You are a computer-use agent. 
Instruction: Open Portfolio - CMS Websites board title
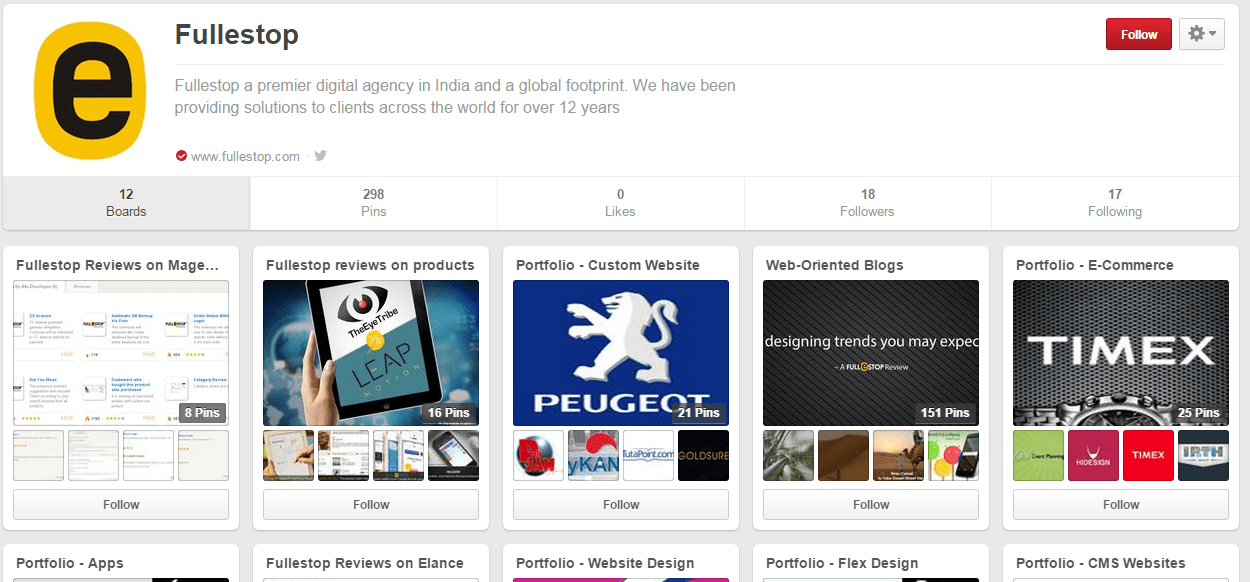point(1101,563)
